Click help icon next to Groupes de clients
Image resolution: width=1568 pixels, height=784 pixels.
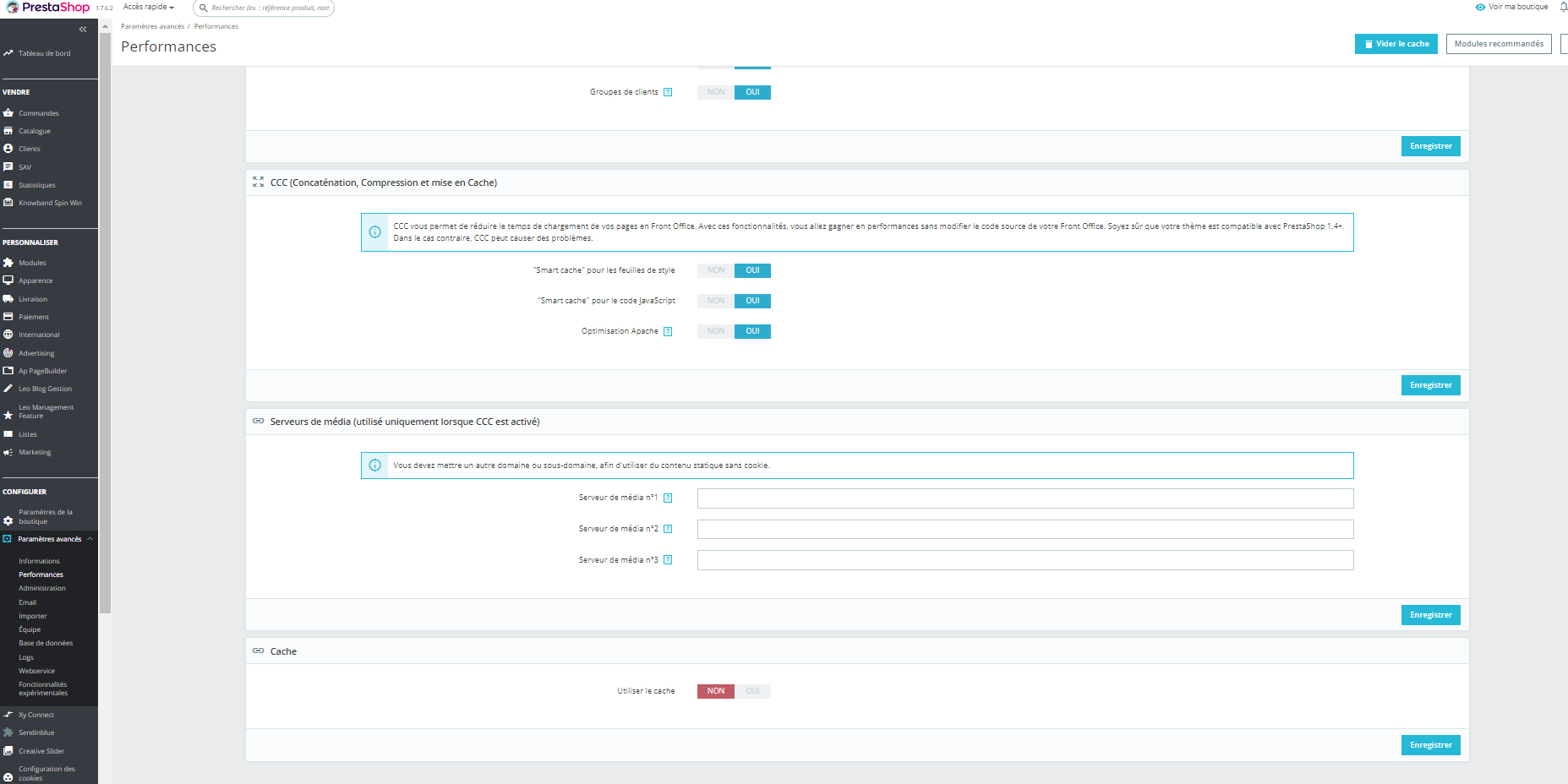(x=668, y=92)
